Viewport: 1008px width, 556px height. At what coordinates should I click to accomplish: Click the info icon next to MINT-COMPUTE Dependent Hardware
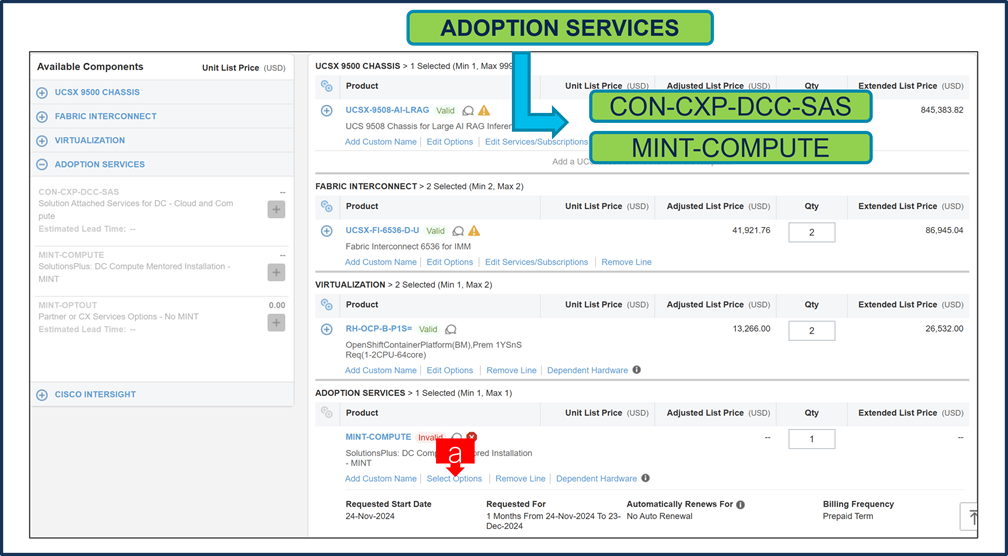pos(645,478)
